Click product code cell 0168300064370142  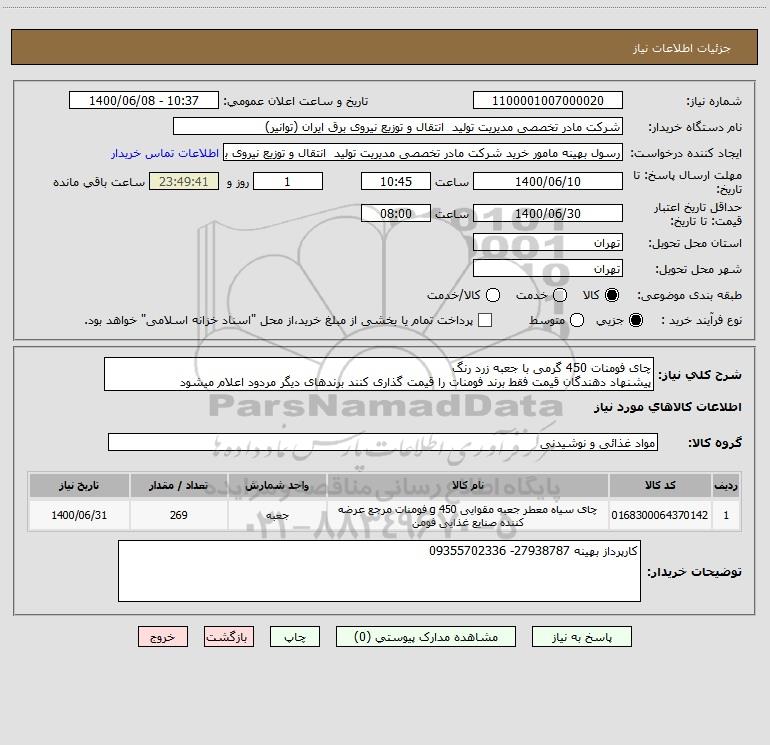[x=660, y=515]
